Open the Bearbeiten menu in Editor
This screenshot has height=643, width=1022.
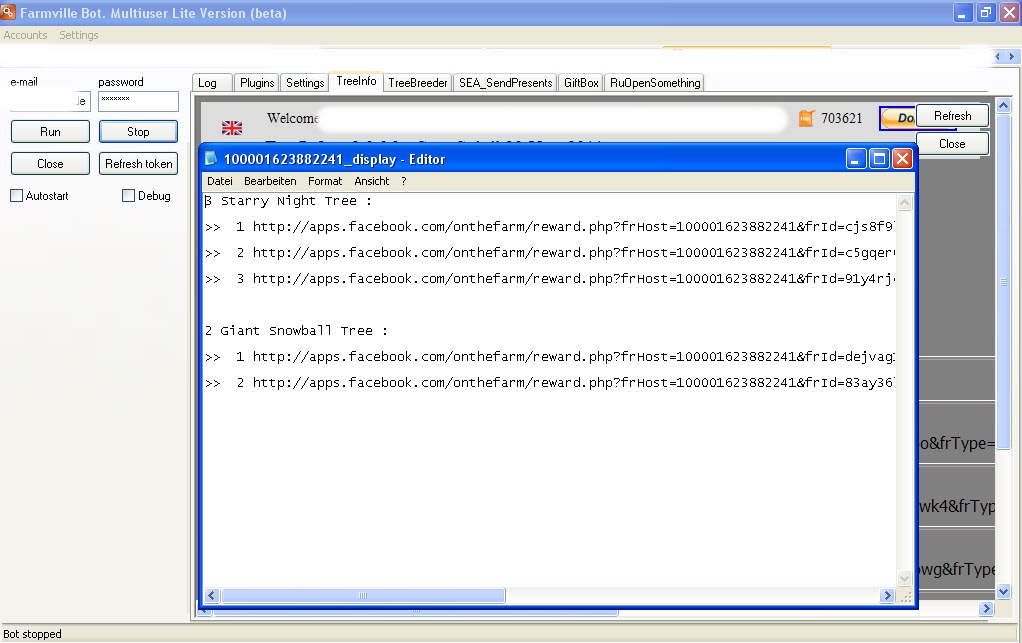(x=270, y=181)
